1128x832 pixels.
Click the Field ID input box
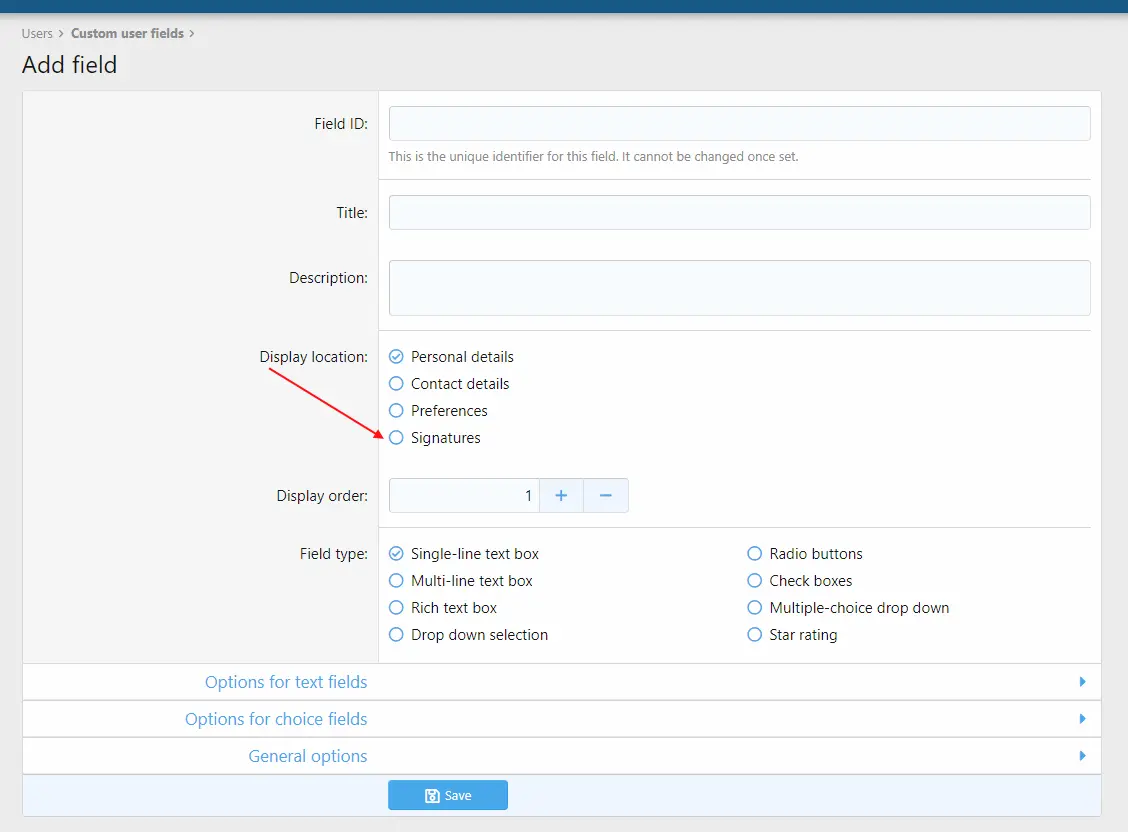[740, 124]
